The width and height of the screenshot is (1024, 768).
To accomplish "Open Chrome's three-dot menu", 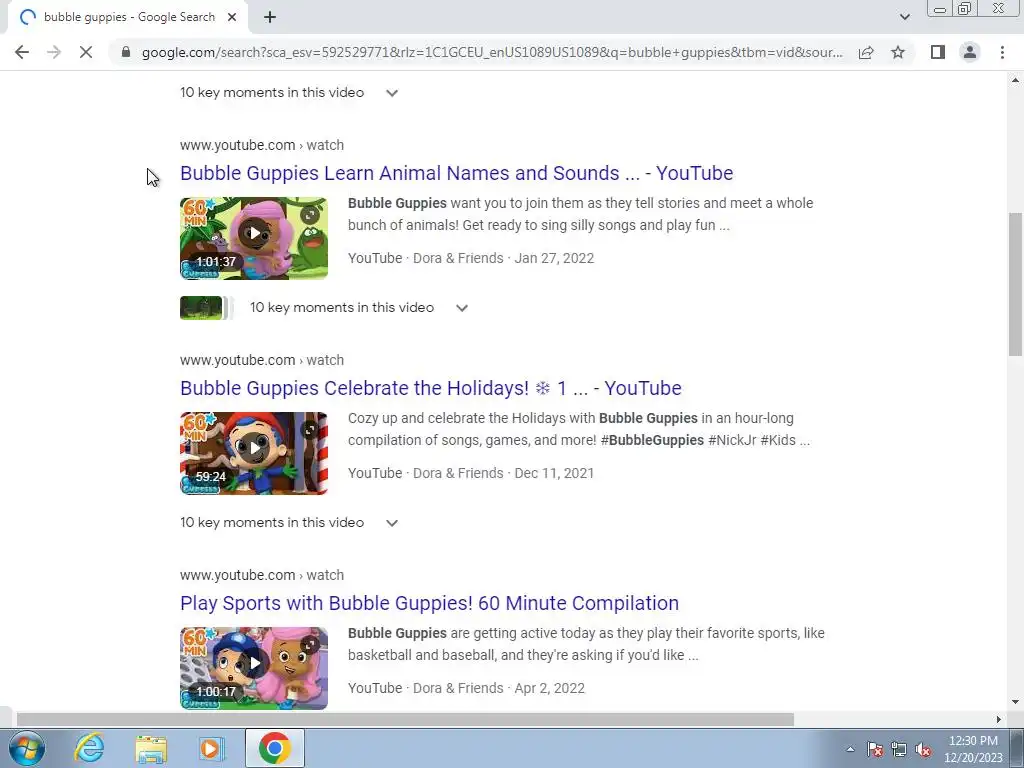I will (1002, 52).
